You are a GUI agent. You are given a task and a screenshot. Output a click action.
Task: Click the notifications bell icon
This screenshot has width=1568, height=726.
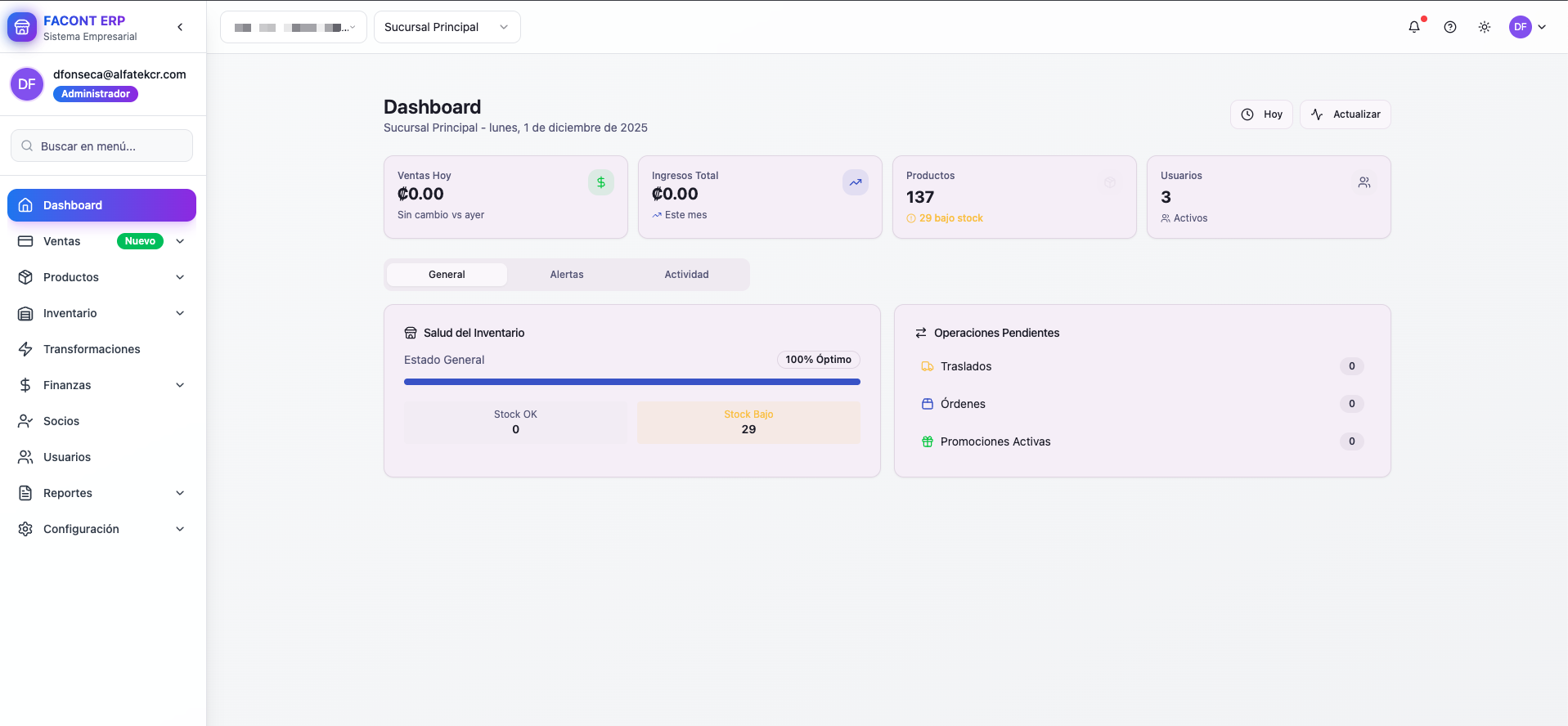[1413, 27]
